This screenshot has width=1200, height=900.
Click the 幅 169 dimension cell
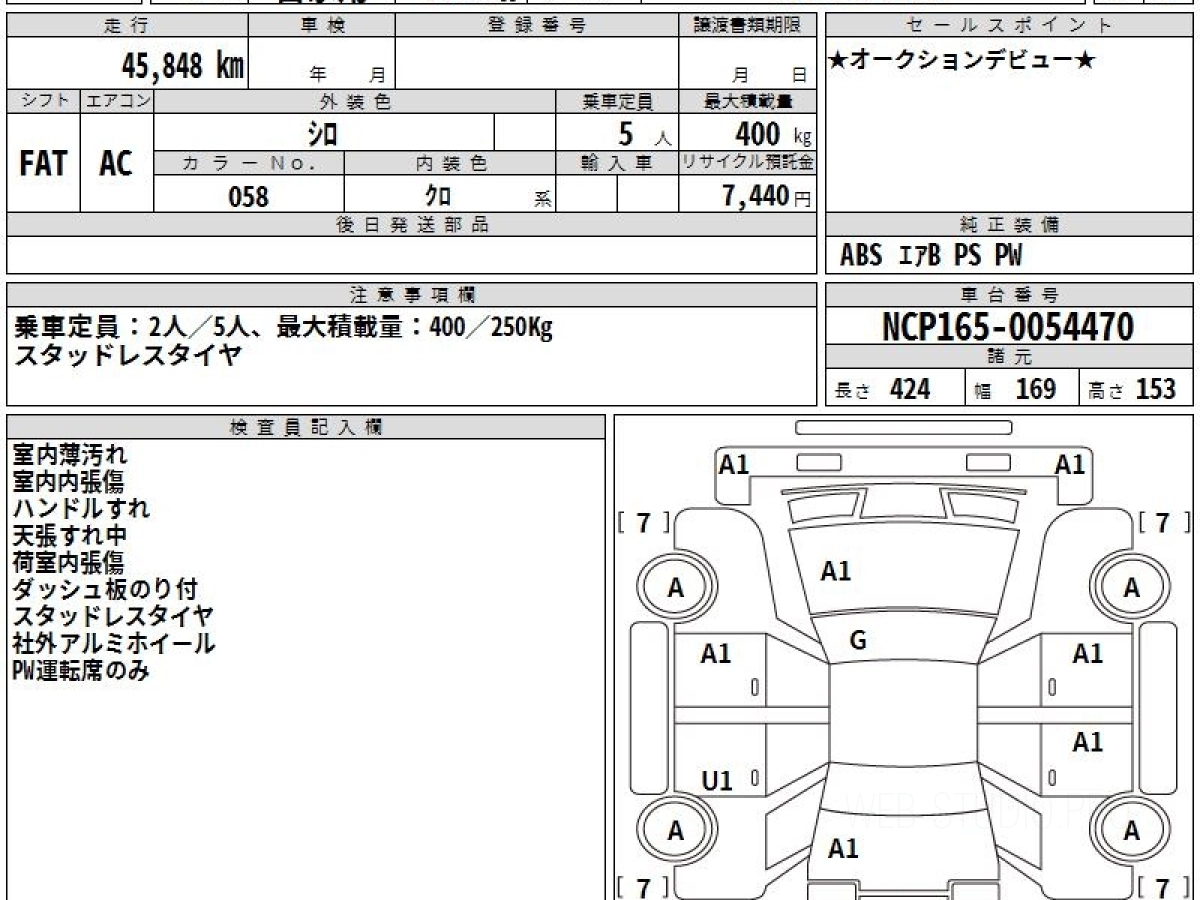(x=1022, y=389)
